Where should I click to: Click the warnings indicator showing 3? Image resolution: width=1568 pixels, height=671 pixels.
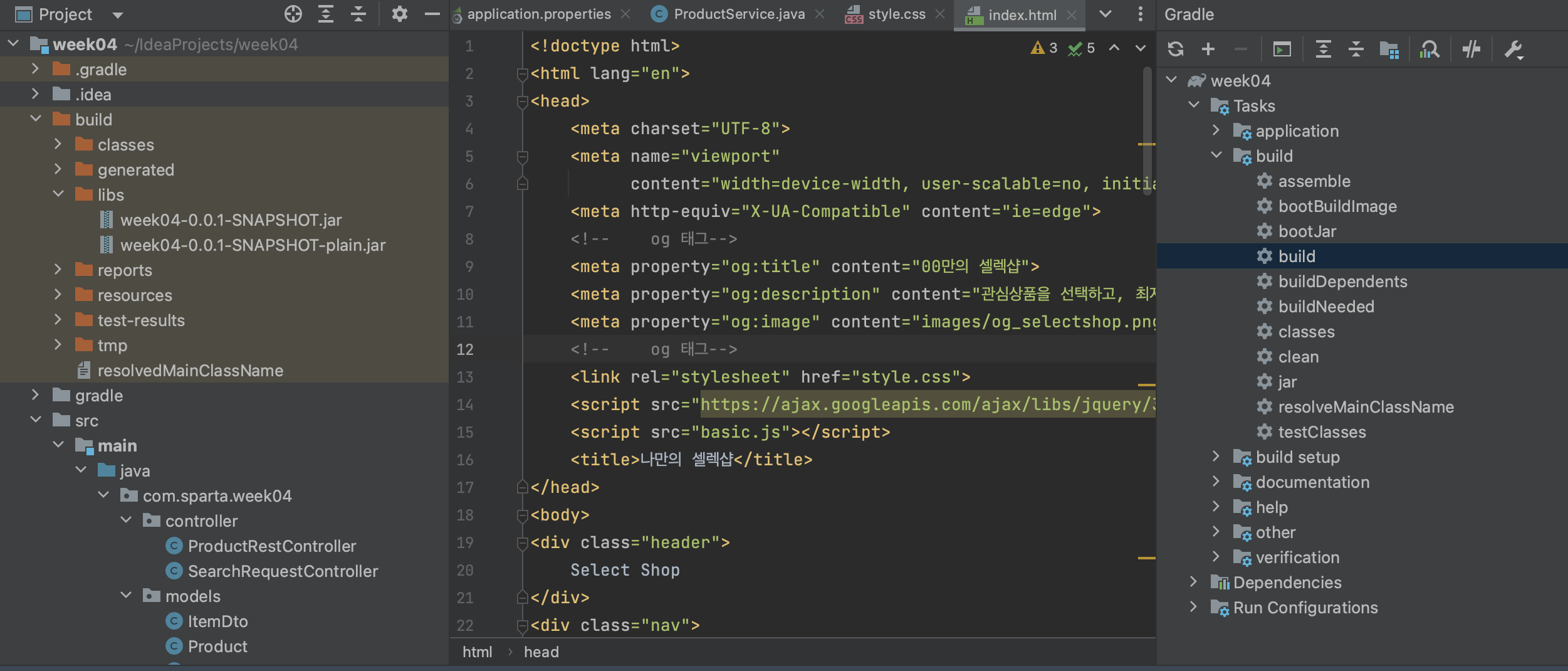1044,48
